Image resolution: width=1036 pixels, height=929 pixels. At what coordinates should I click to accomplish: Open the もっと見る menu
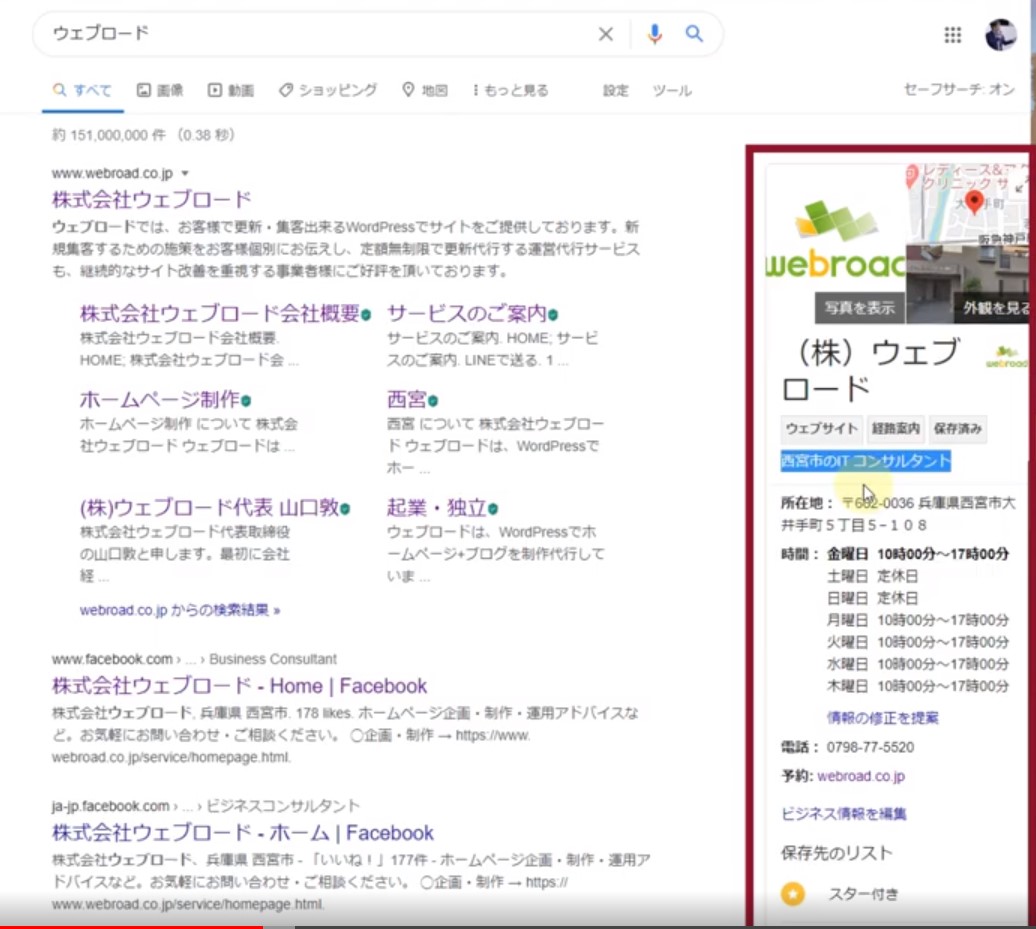(x=511, y=91)
